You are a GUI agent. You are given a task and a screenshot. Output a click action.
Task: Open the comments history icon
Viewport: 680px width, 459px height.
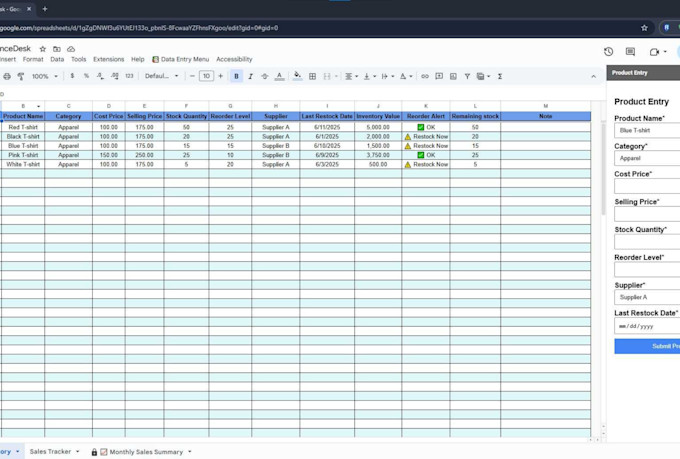[x=630, y=52]
